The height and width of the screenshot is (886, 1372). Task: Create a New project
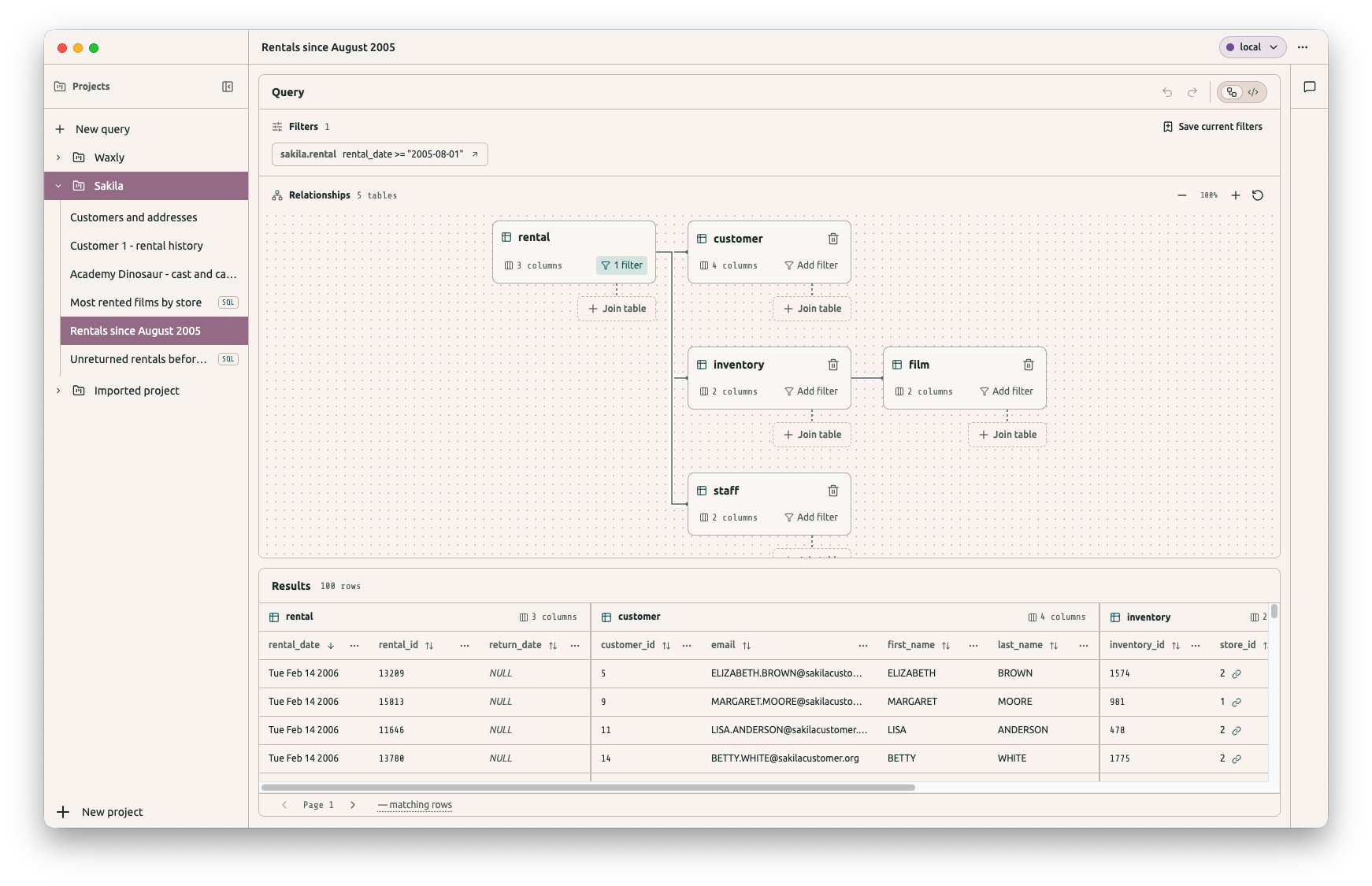click(x=100, y=812)
